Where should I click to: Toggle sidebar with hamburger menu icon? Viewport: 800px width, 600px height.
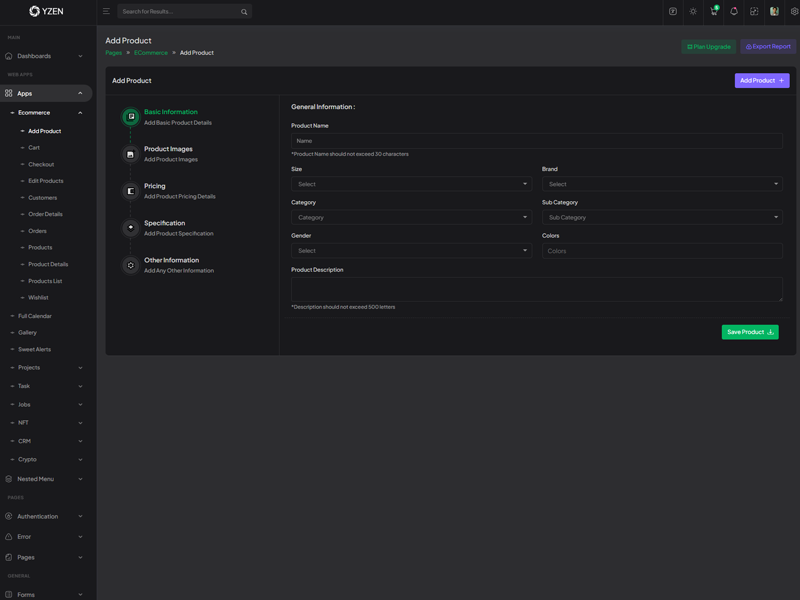pos(106,12)
